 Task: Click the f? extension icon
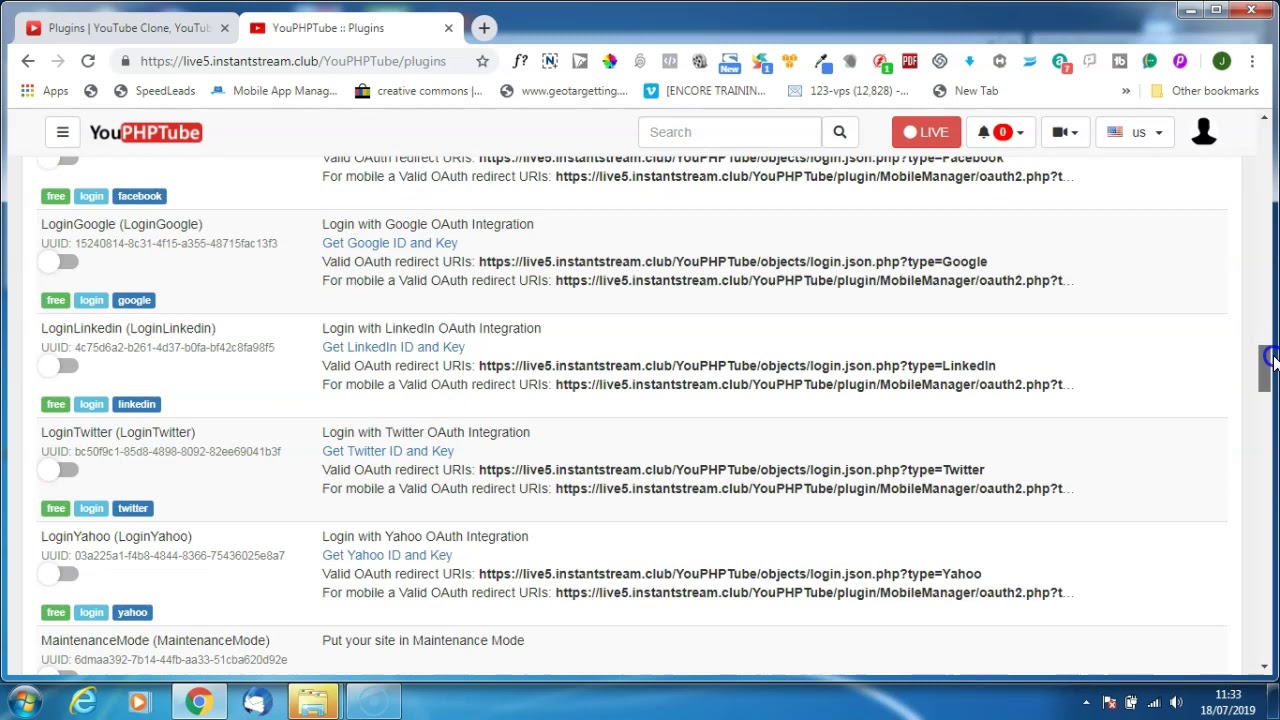pyautogui.click(x=520, y=61)
